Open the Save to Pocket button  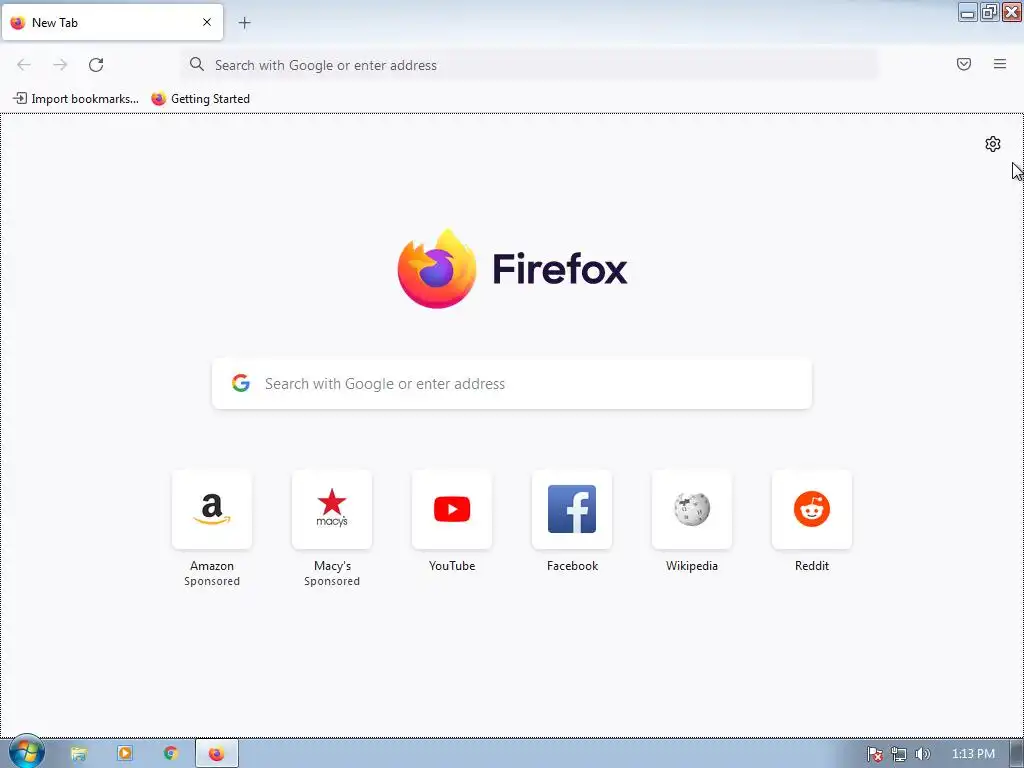(x=964, y=64)
